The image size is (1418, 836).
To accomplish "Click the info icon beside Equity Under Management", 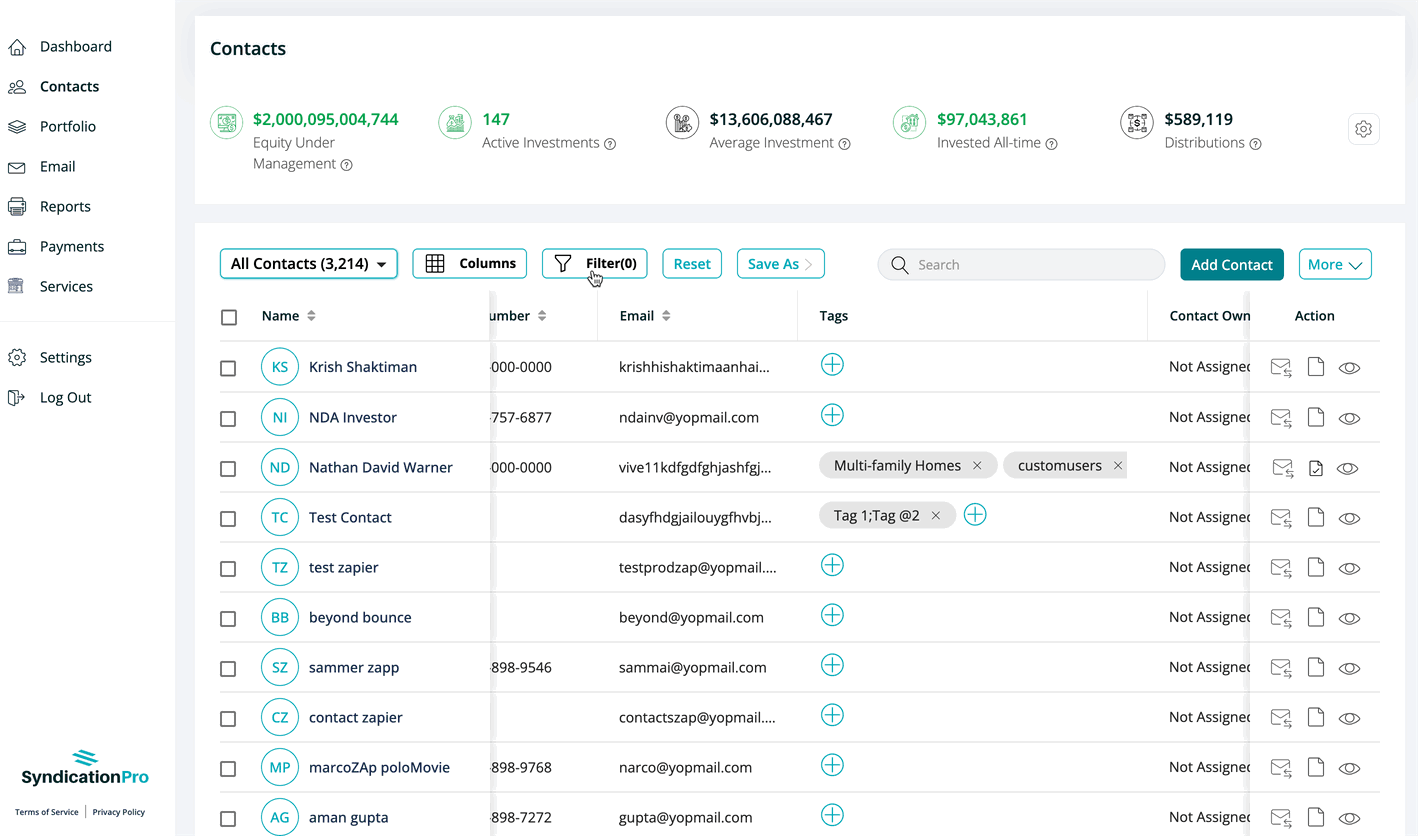I will (346, 165).
